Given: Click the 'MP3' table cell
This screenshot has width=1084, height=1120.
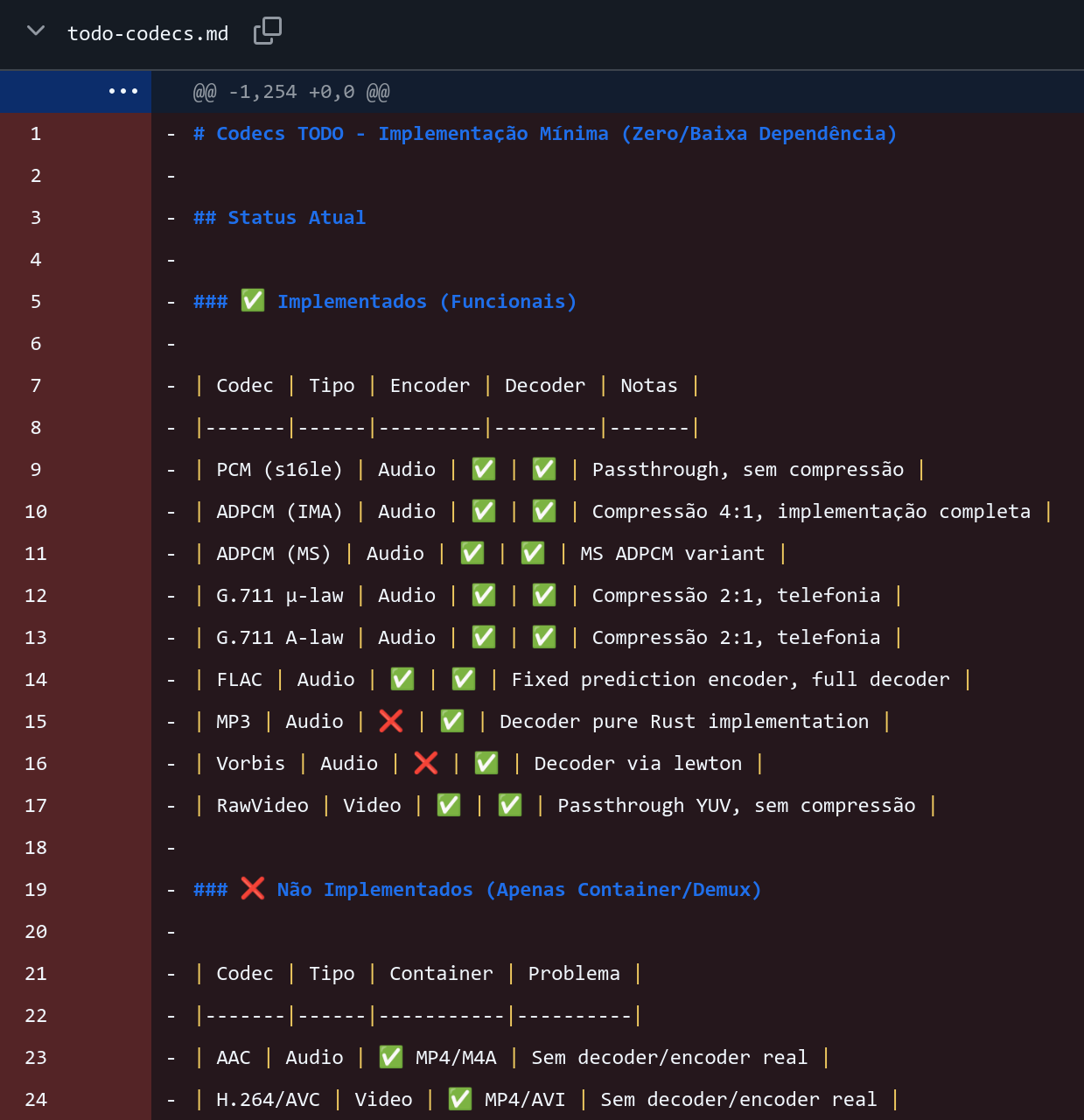Looking at the screenshot, I should 233,722.
